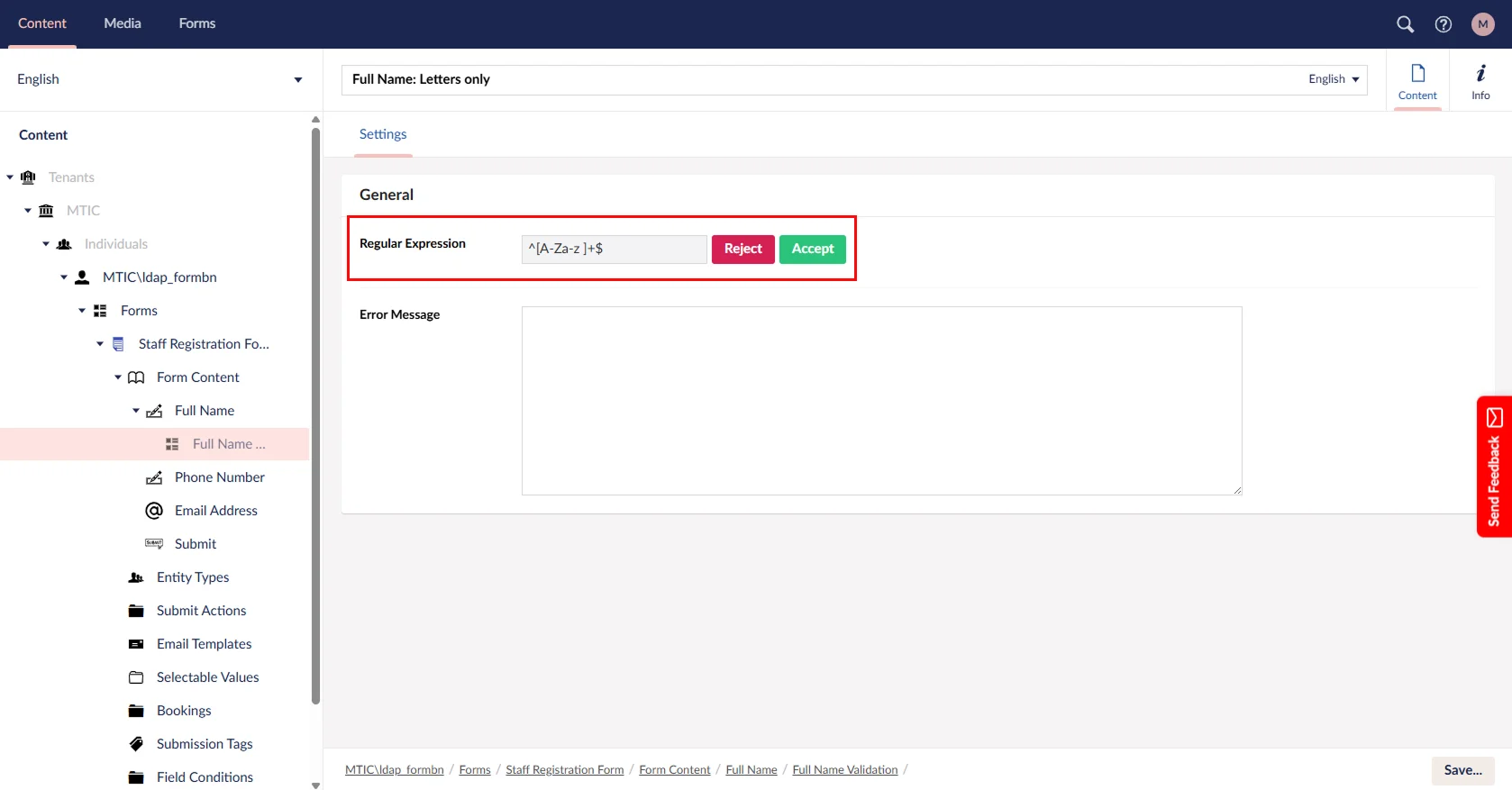Open the English variant dropdown beside title
Screen dimensions: 1512x790
[x=1334, y=79]
